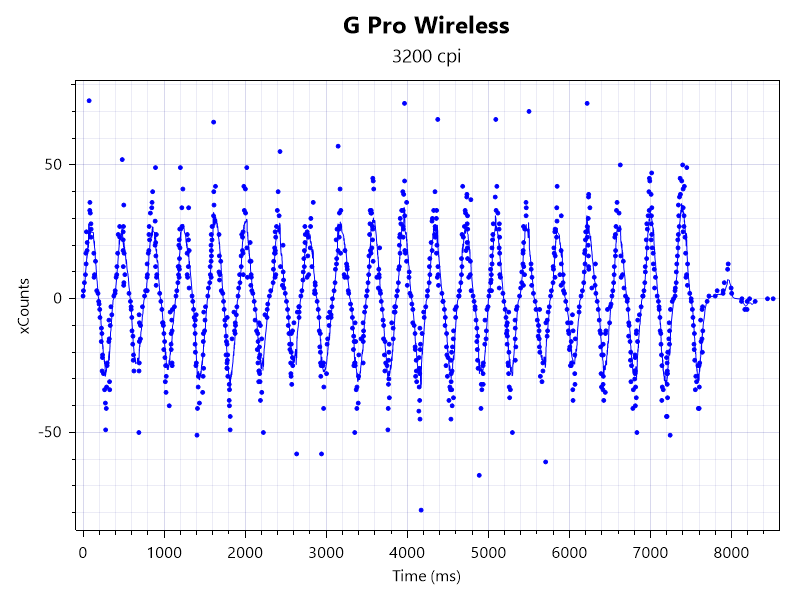800x600 pixels.
Task: Click the 8000 tick label on the x-axis
Action: [x=731, y=553]
